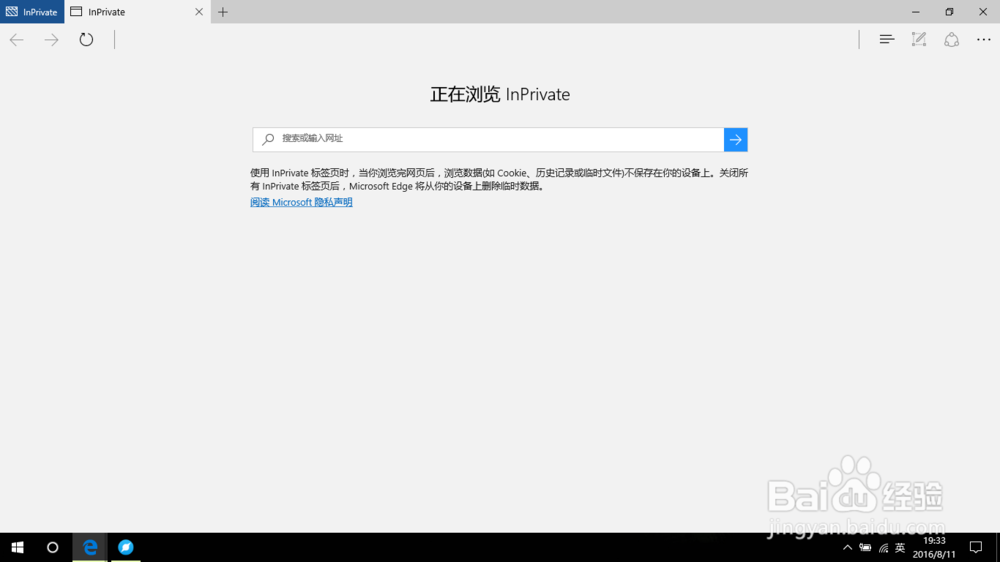This screenshot has height=562, width=1000.
Task: Switch to Microsoft Edge on the taskbar
Action: pos(90,547)
